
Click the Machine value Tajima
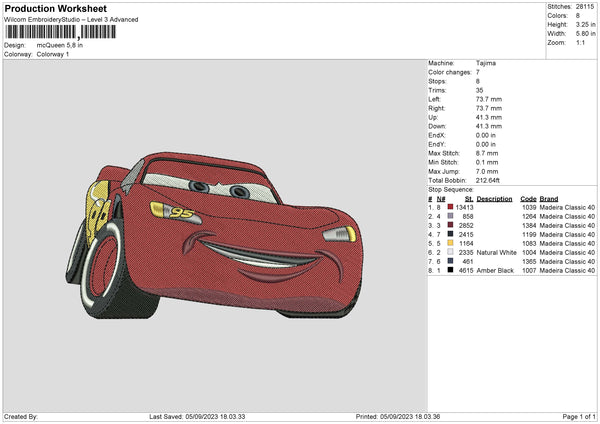coord(486,63)
